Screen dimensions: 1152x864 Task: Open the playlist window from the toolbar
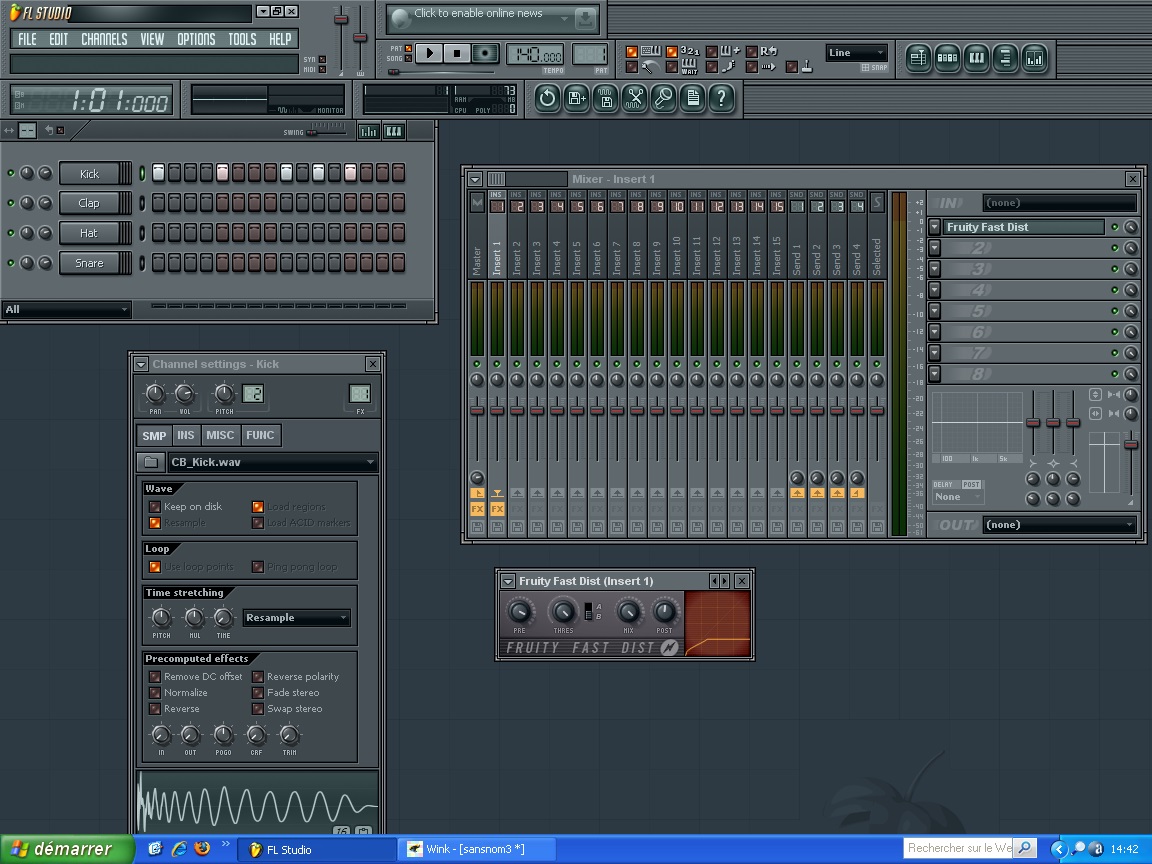tap(918, 58)
